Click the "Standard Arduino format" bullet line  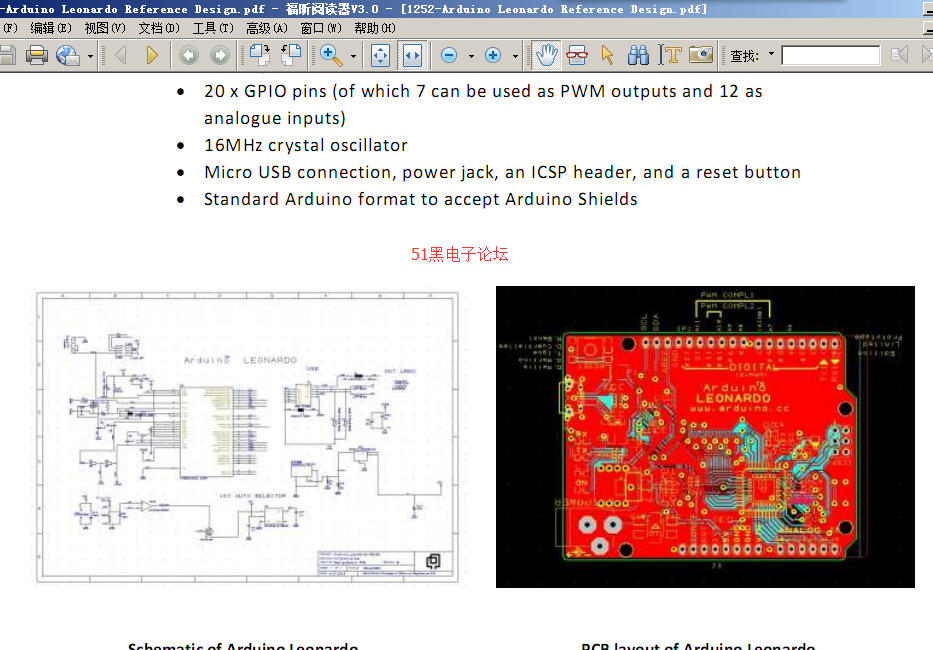click(x=421, y=199)
